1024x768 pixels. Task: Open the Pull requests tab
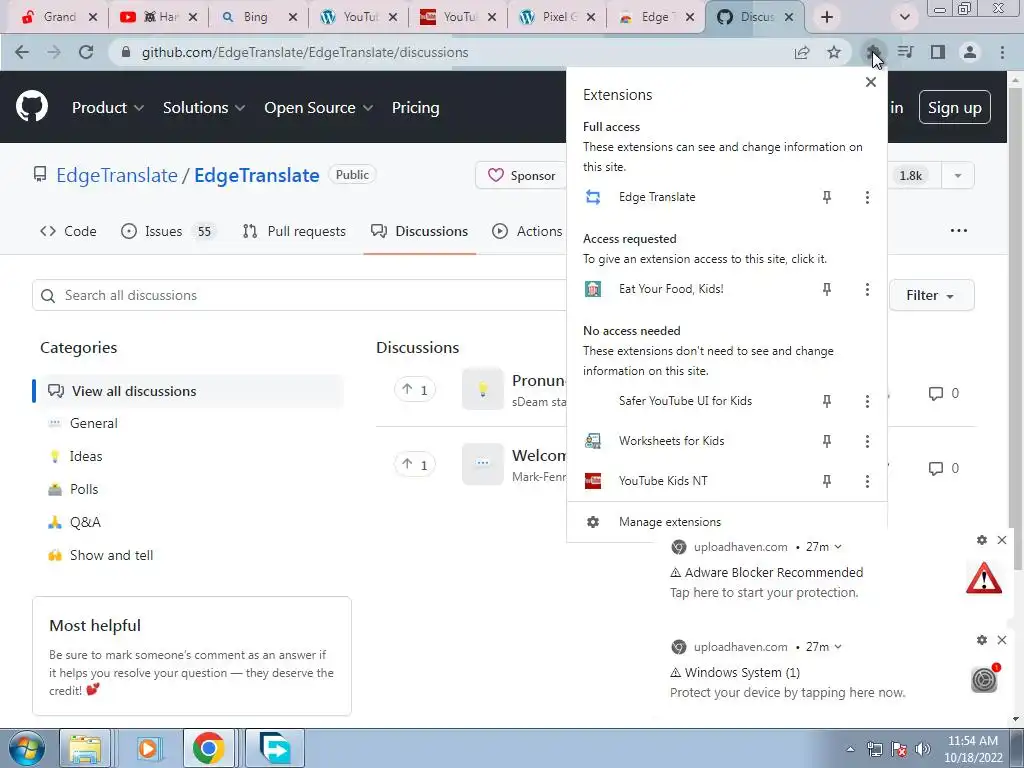pyautogui.click(x=294, y=231)
